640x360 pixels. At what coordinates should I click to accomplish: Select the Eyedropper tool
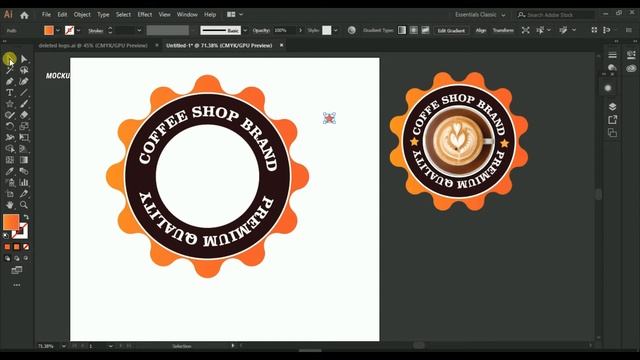pos(9,171)
